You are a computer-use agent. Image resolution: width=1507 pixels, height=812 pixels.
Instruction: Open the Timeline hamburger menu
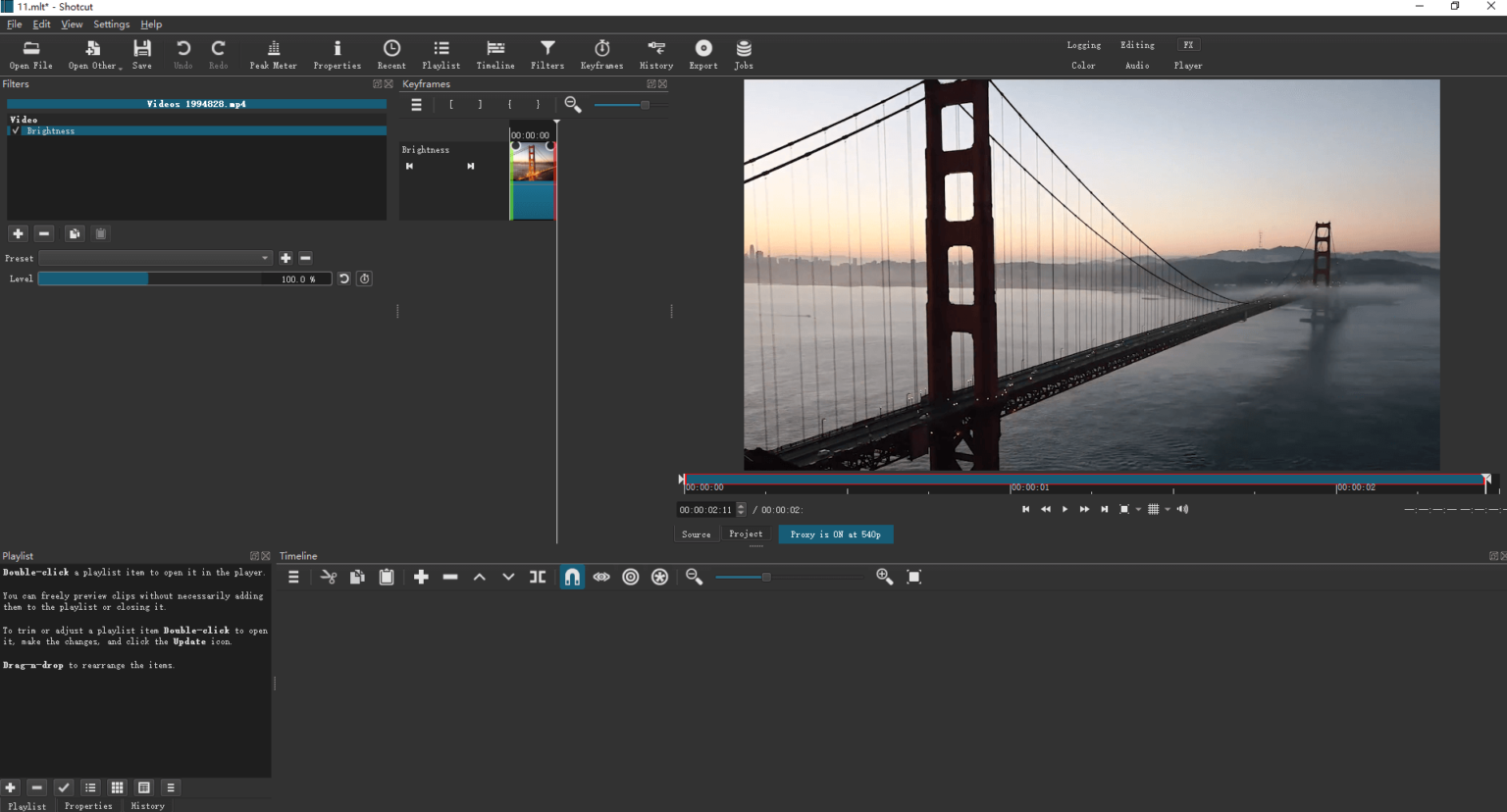pyautogui.click(x=293, y=577)
